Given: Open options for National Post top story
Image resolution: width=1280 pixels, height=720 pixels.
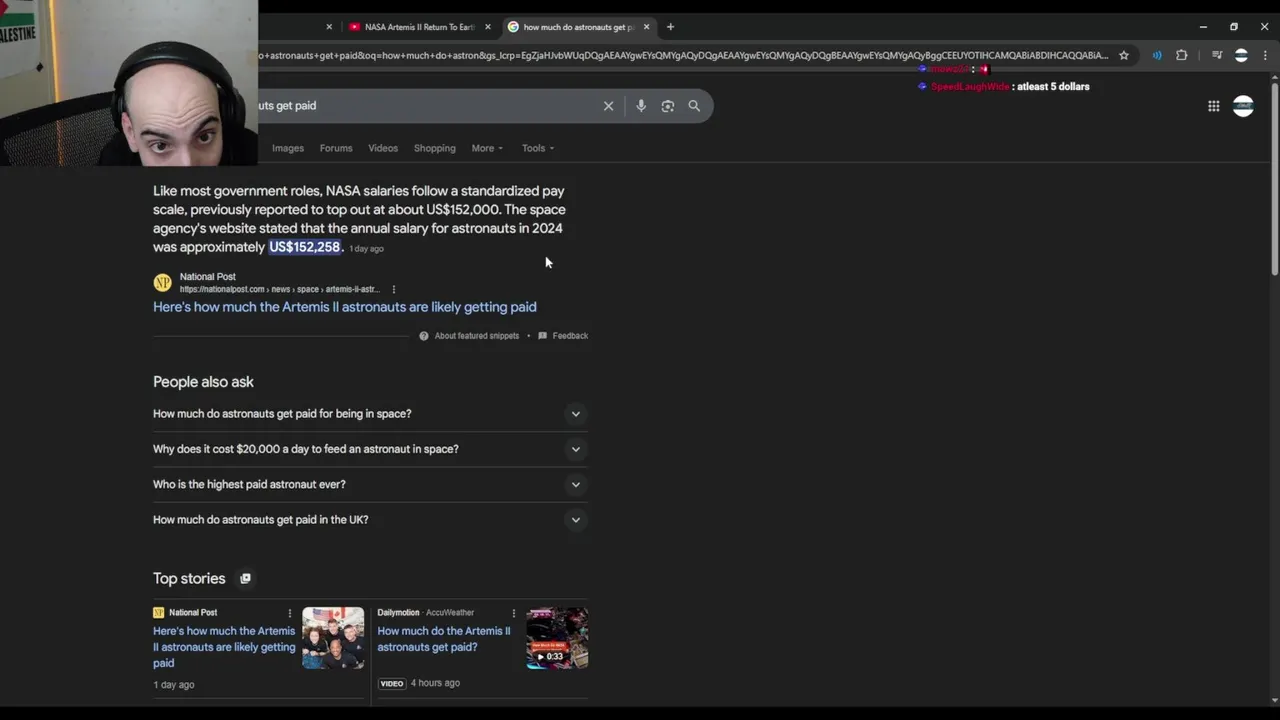Looking at the screenshot, I should (290, 613).
